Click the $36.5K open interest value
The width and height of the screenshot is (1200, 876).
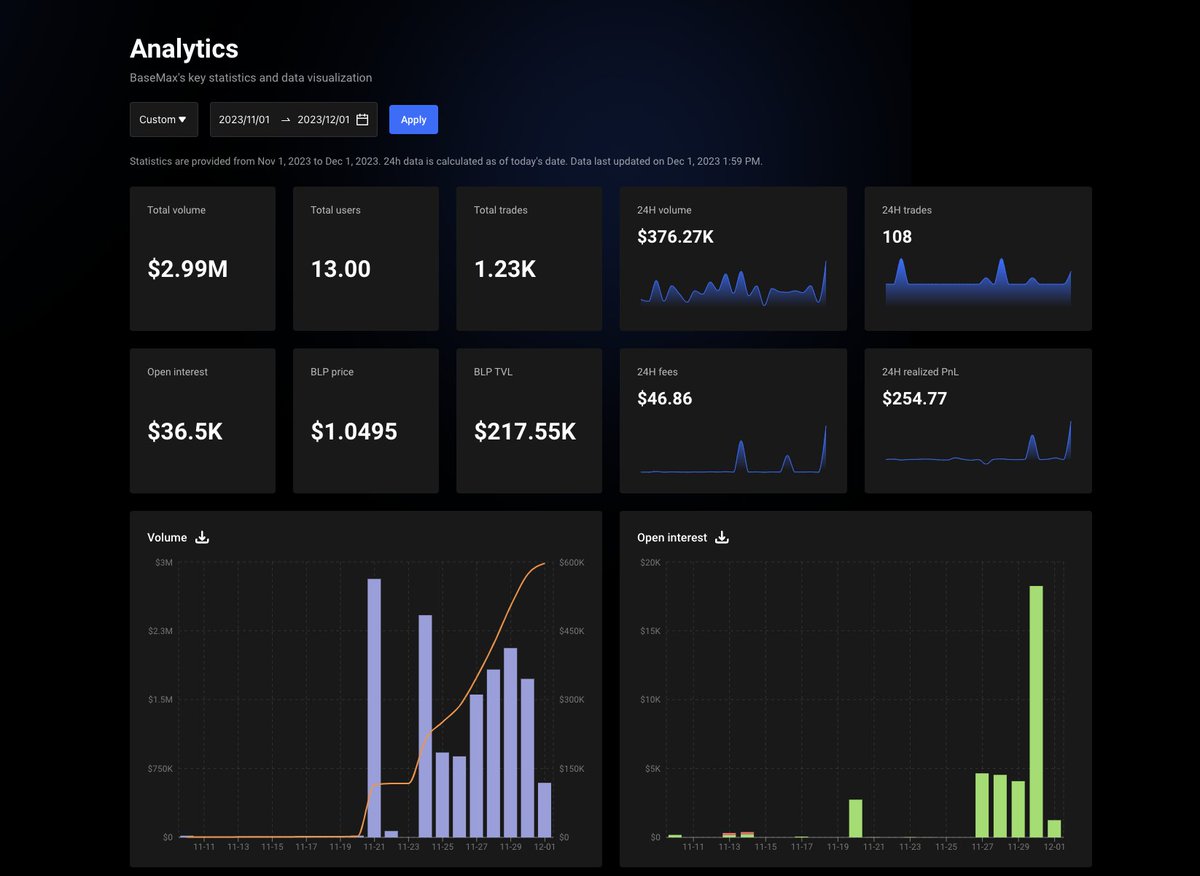tap(185, 431)
